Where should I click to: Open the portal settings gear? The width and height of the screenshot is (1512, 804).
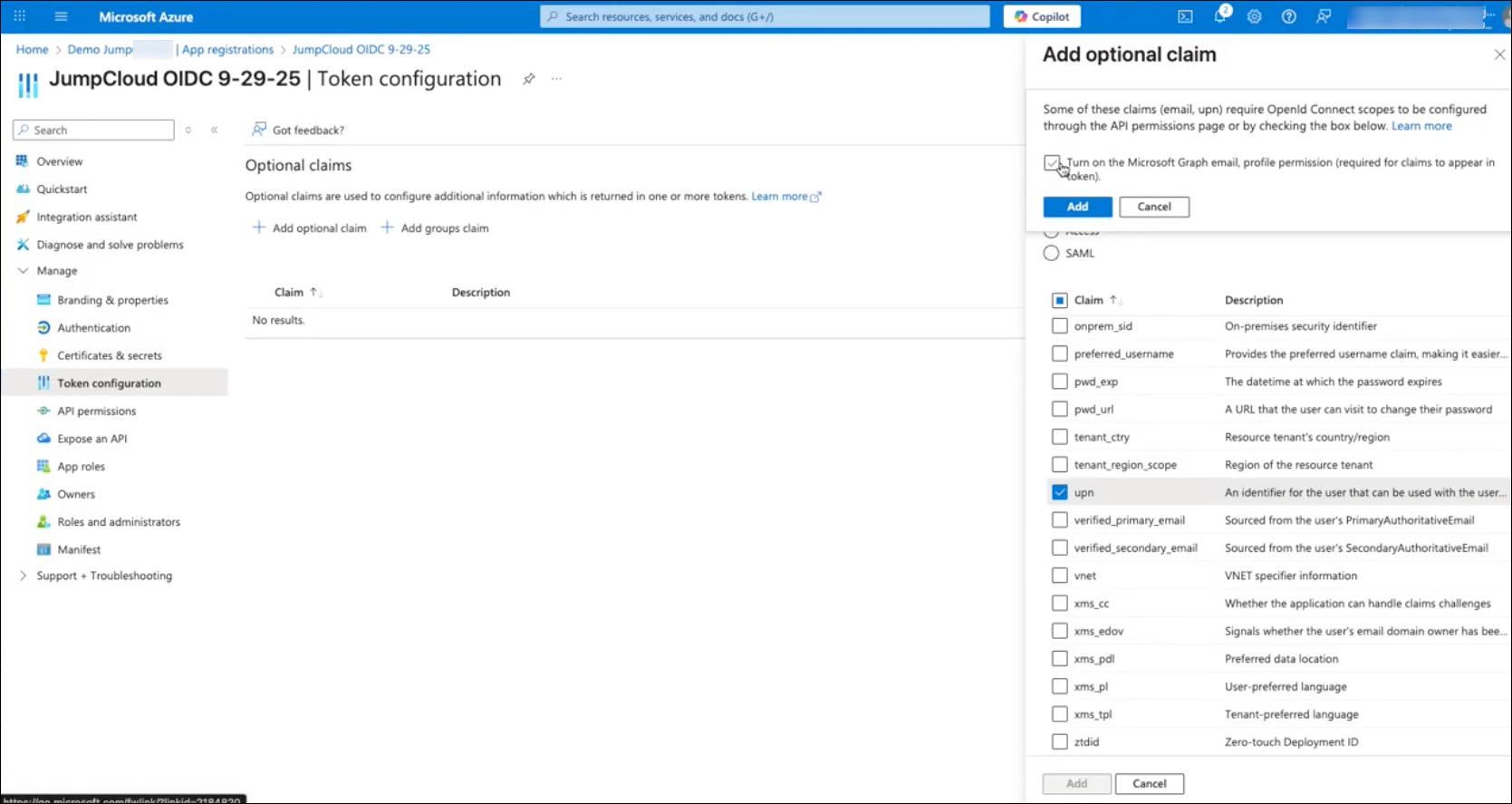[x=1255, y=16]
